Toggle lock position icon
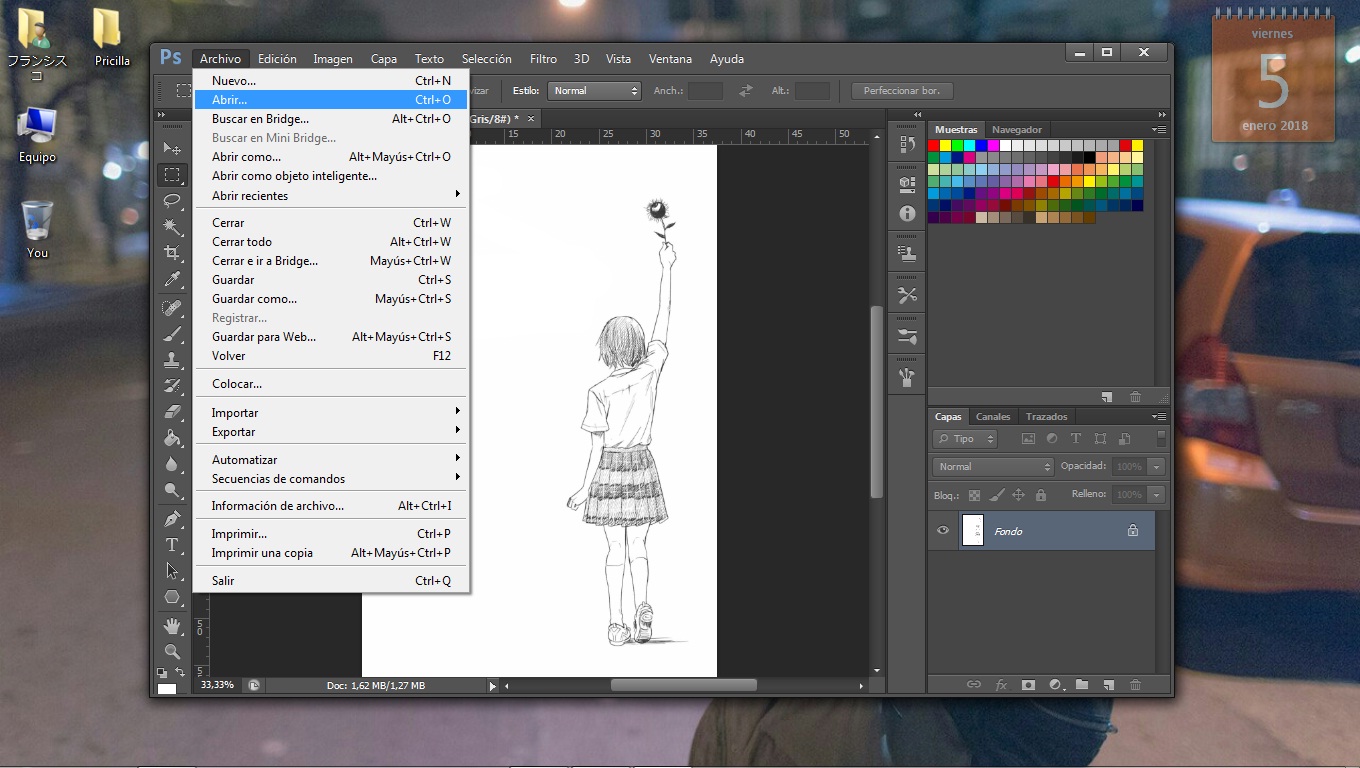Viewport: 1360px width, 768px height. point(1018,495)
